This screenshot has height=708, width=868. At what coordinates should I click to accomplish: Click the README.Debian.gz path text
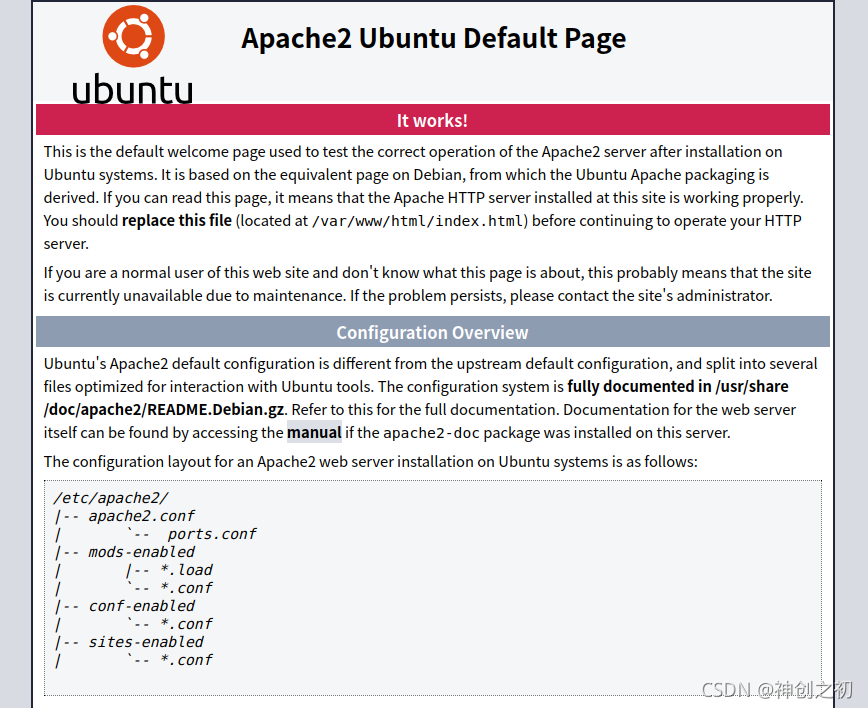[164, 410]
